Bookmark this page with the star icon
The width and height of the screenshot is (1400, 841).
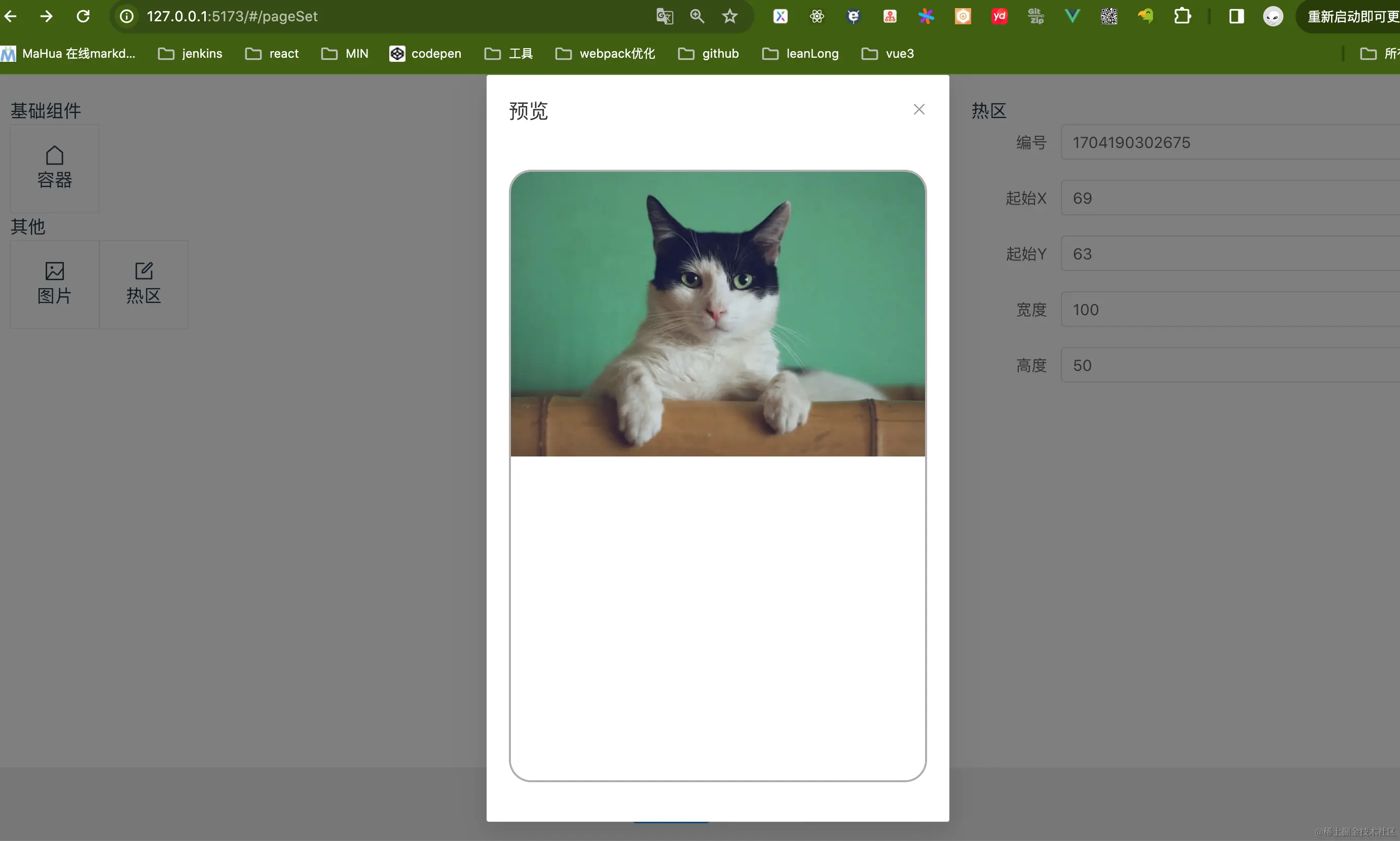coord(730,16)
